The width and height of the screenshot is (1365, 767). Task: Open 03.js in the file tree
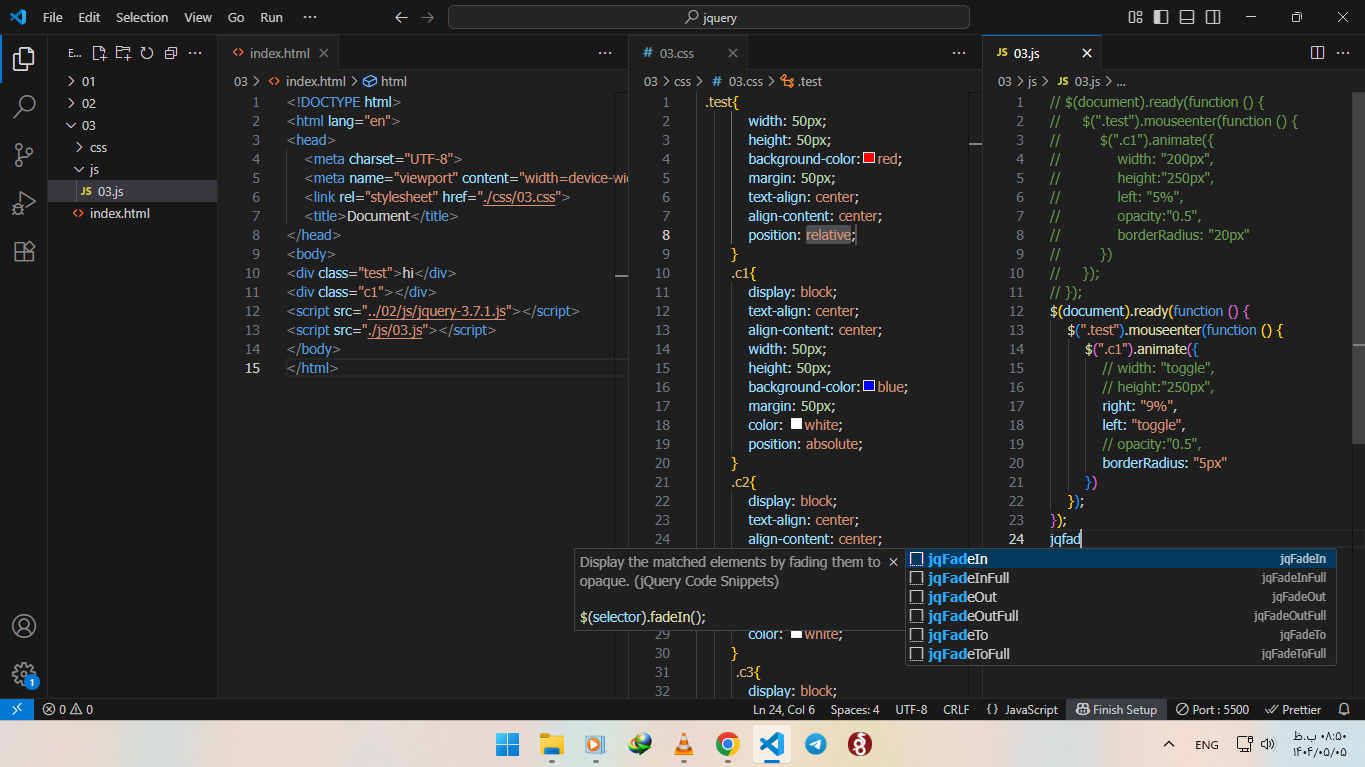point(132,191)
